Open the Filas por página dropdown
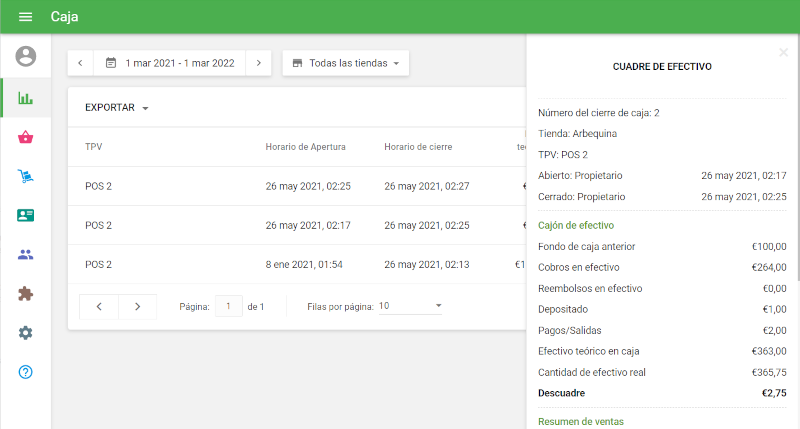800x429 pixels. pos(410,306)
